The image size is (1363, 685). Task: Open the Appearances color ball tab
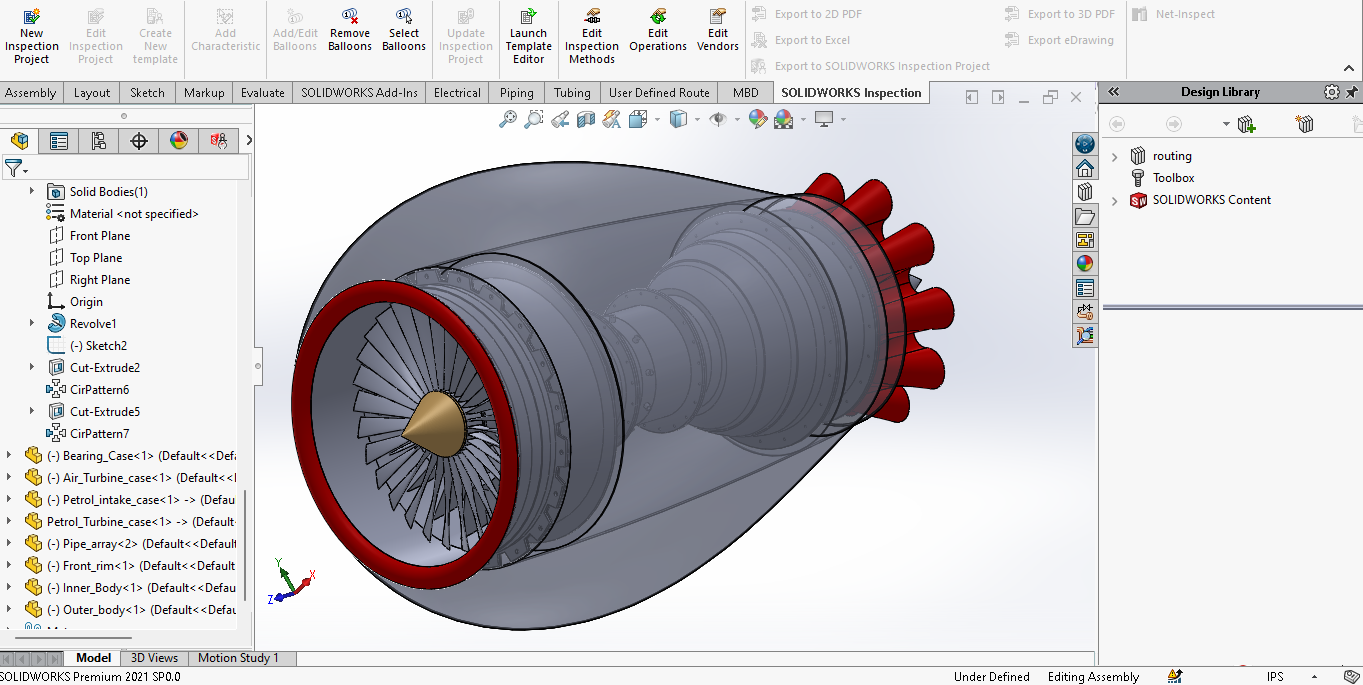click(x=1085, y=264)
